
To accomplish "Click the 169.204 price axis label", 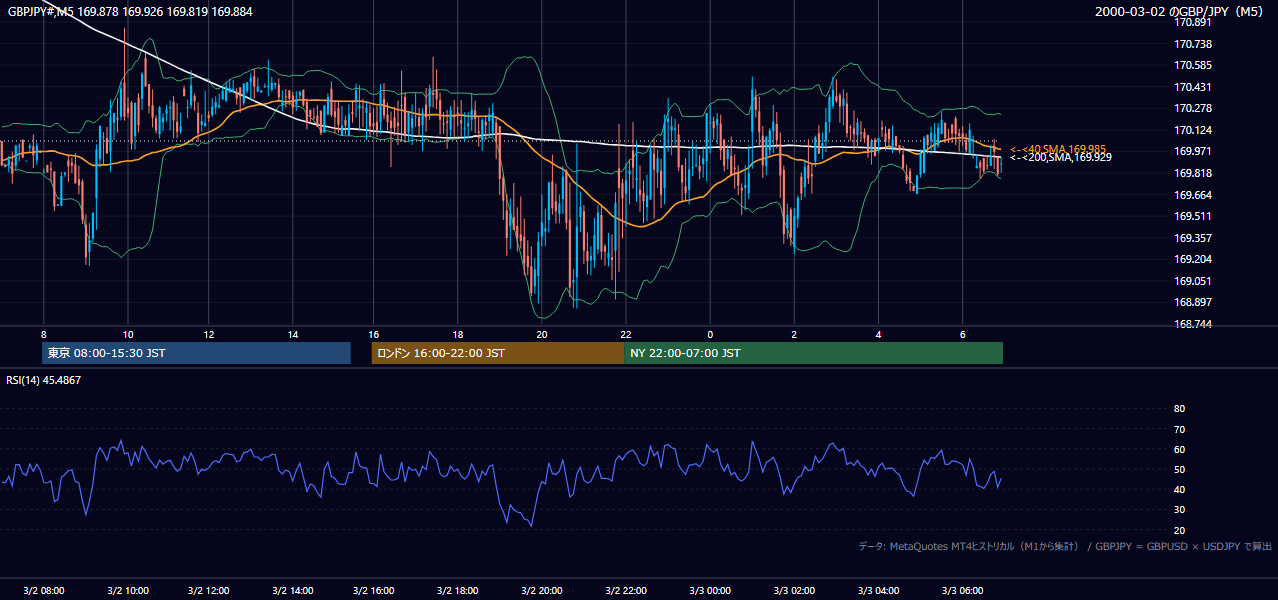I will click(x=1193, y=259).
